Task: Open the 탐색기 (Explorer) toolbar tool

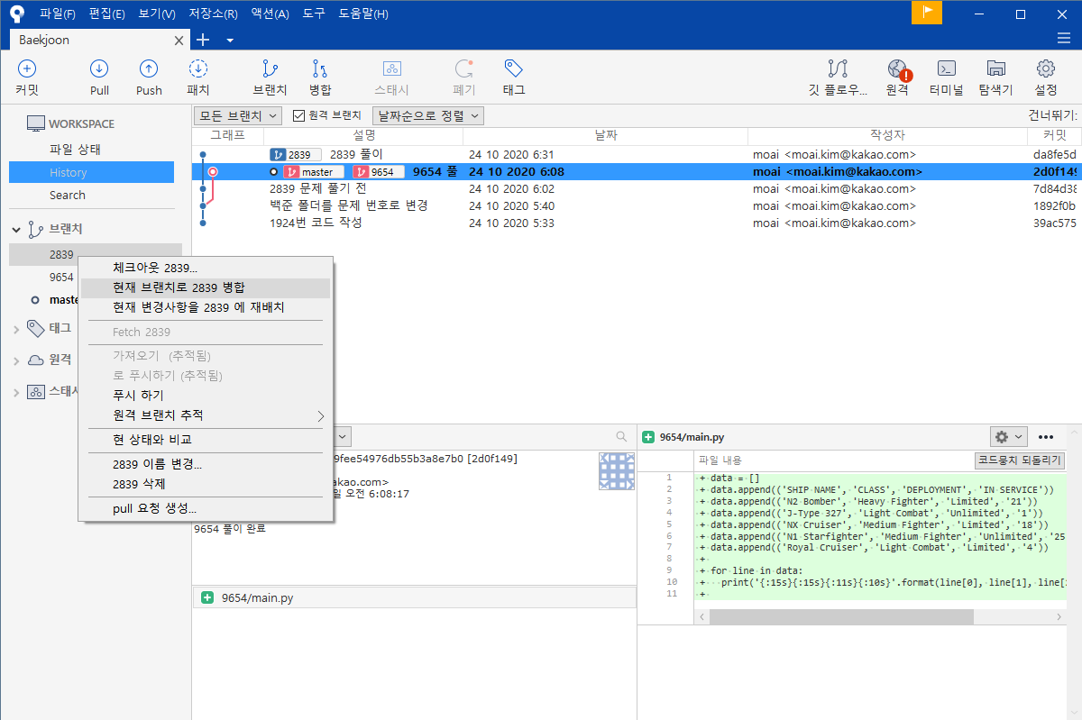Action: tap(996, 77)
